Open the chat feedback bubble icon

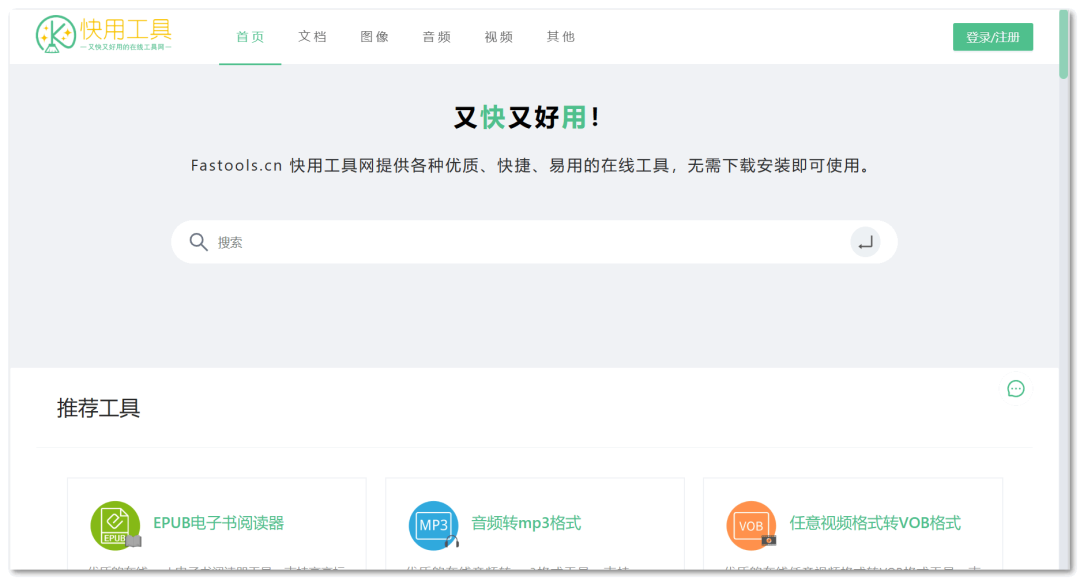point(1016,389)
